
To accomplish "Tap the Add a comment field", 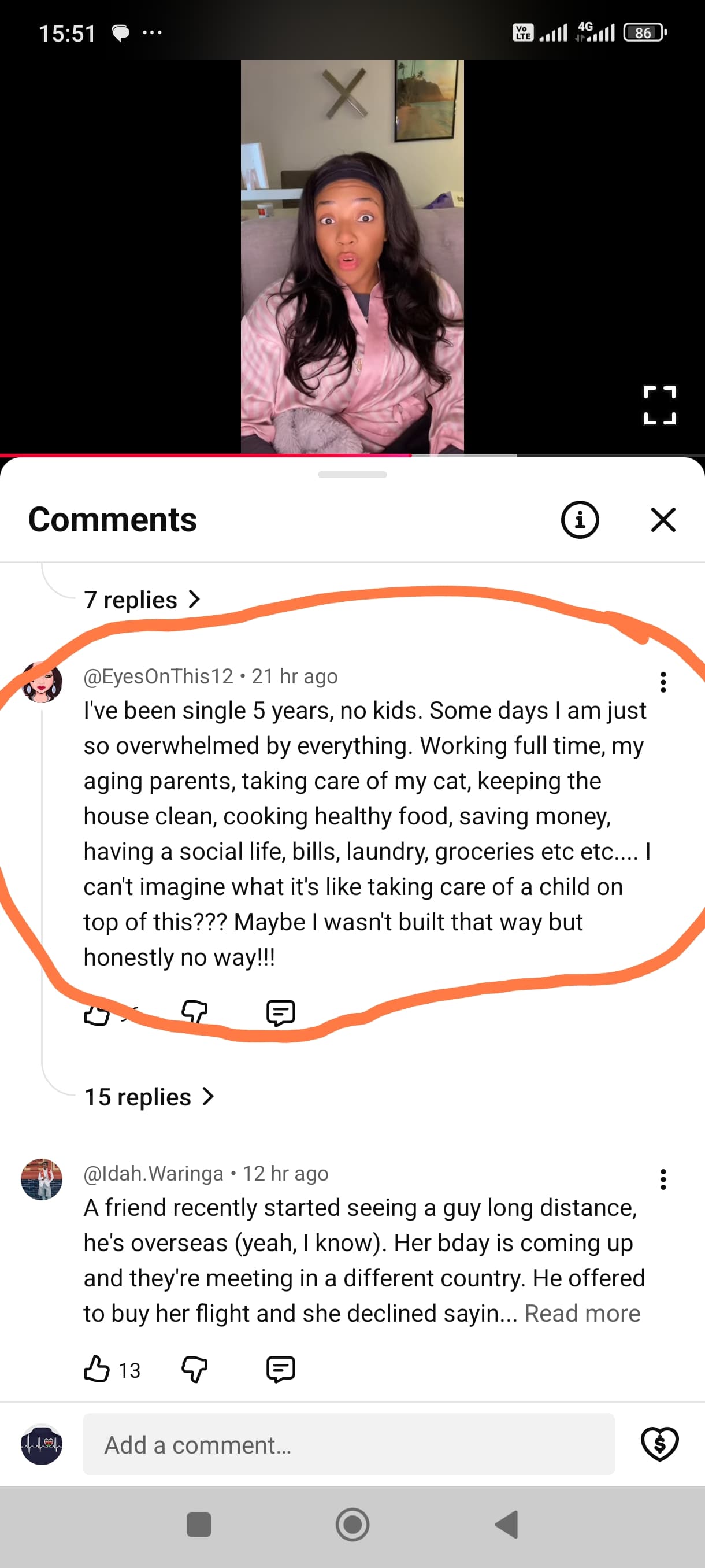I will click(348, 1444).
